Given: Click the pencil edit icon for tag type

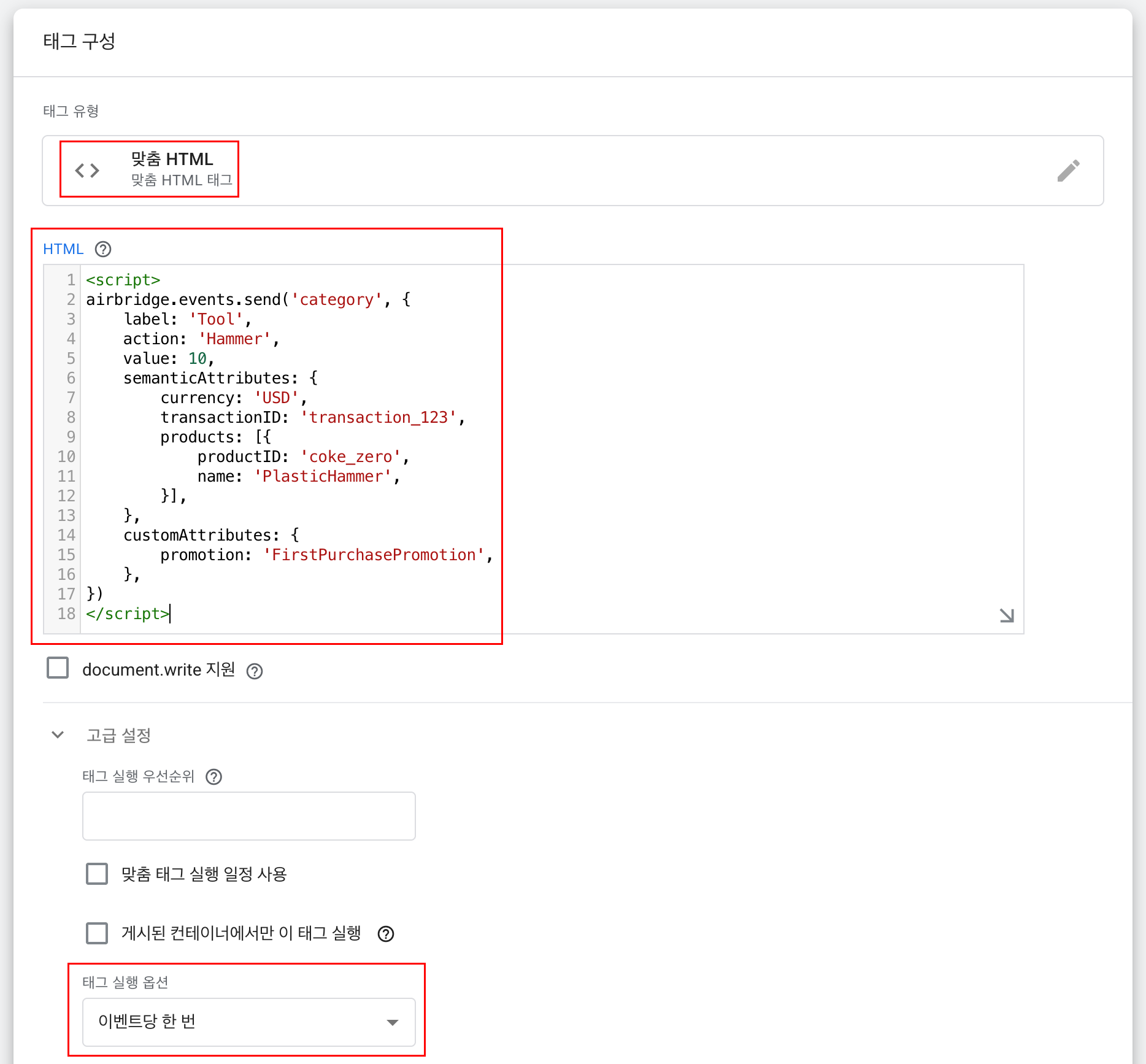Looking at the screenshot, I should tap(1068, 171).
